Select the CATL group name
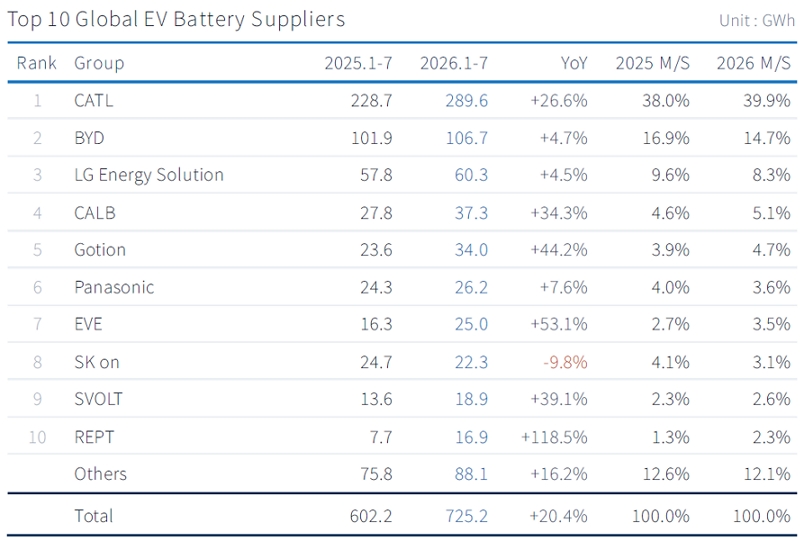The height and width of the screenshot is (541, 804). [93, 101]
